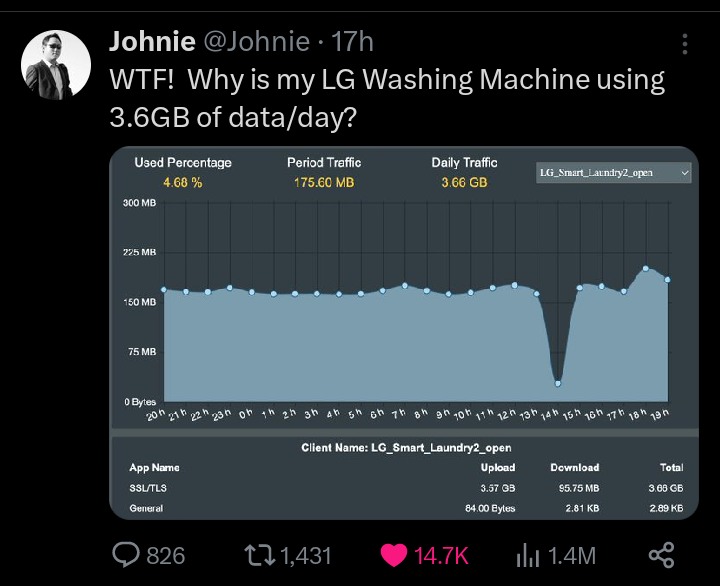This screenshot has width=720, height=586.
Task: Click the General app name row
Action: (x=147, y=508)
